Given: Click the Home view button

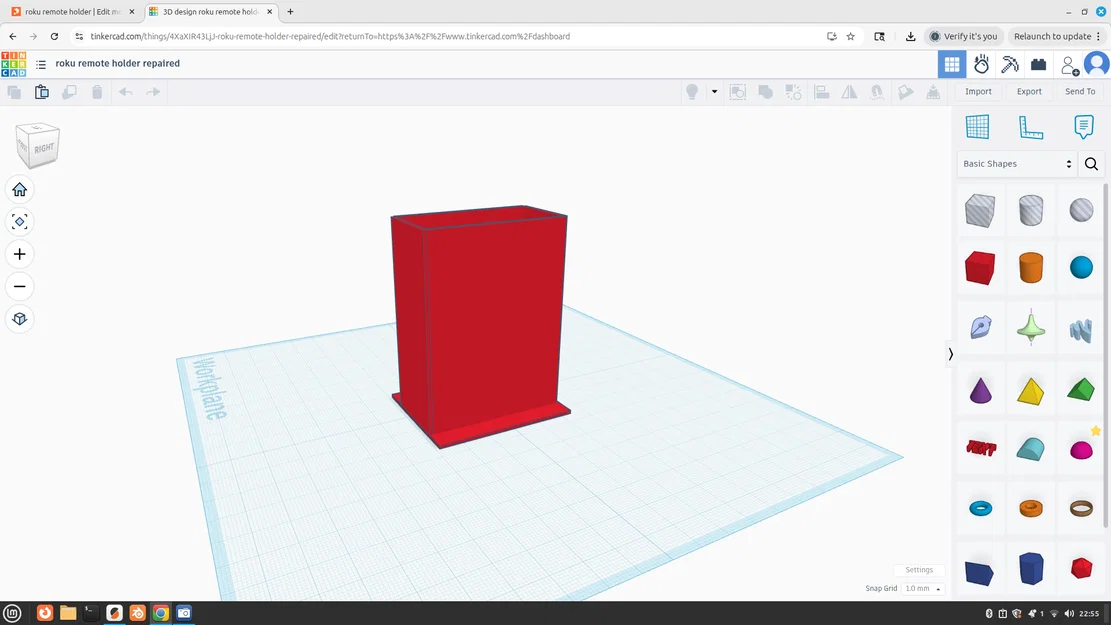Looking at the screenshot, I should coord(20,190).
